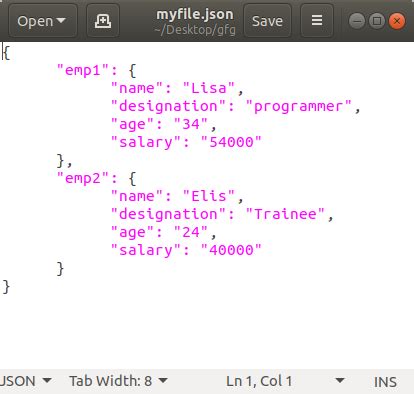Click the "34" age value
This screenshot has width=414, height=394.
pyautogui.click(x=191, y=124)
